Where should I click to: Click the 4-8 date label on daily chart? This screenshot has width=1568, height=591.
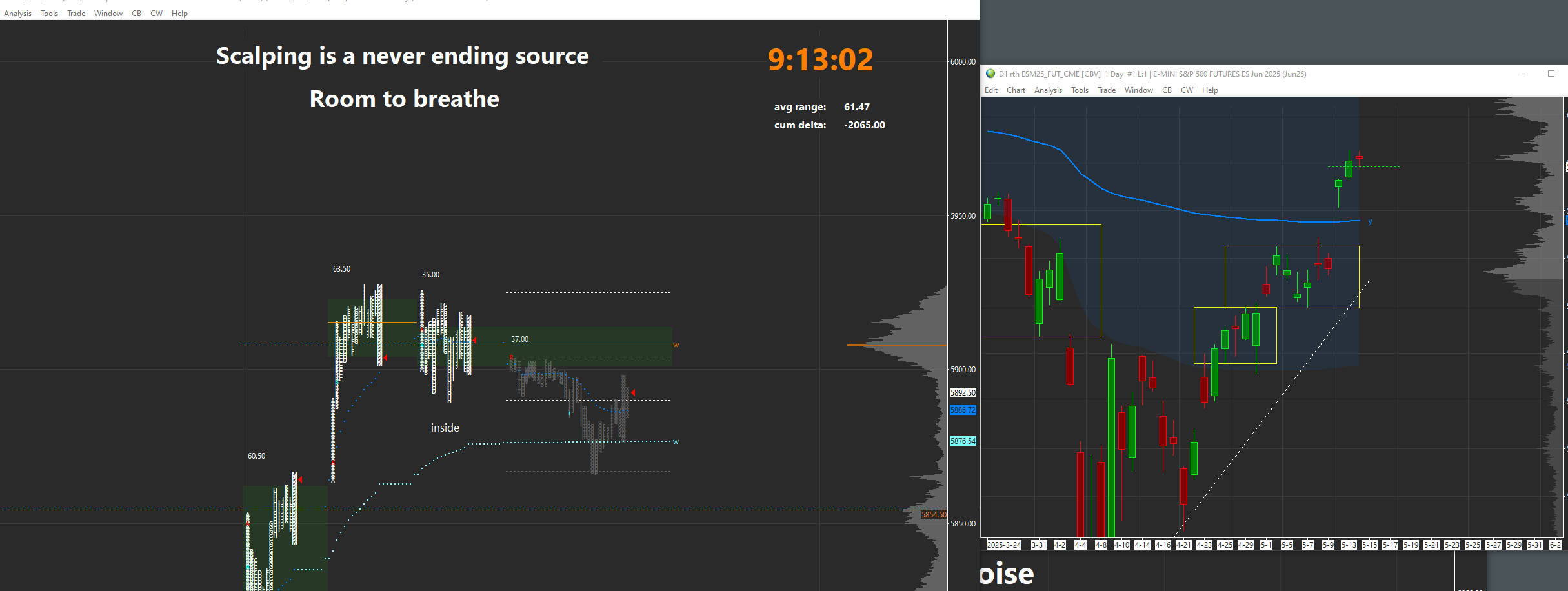point(1101,545)
